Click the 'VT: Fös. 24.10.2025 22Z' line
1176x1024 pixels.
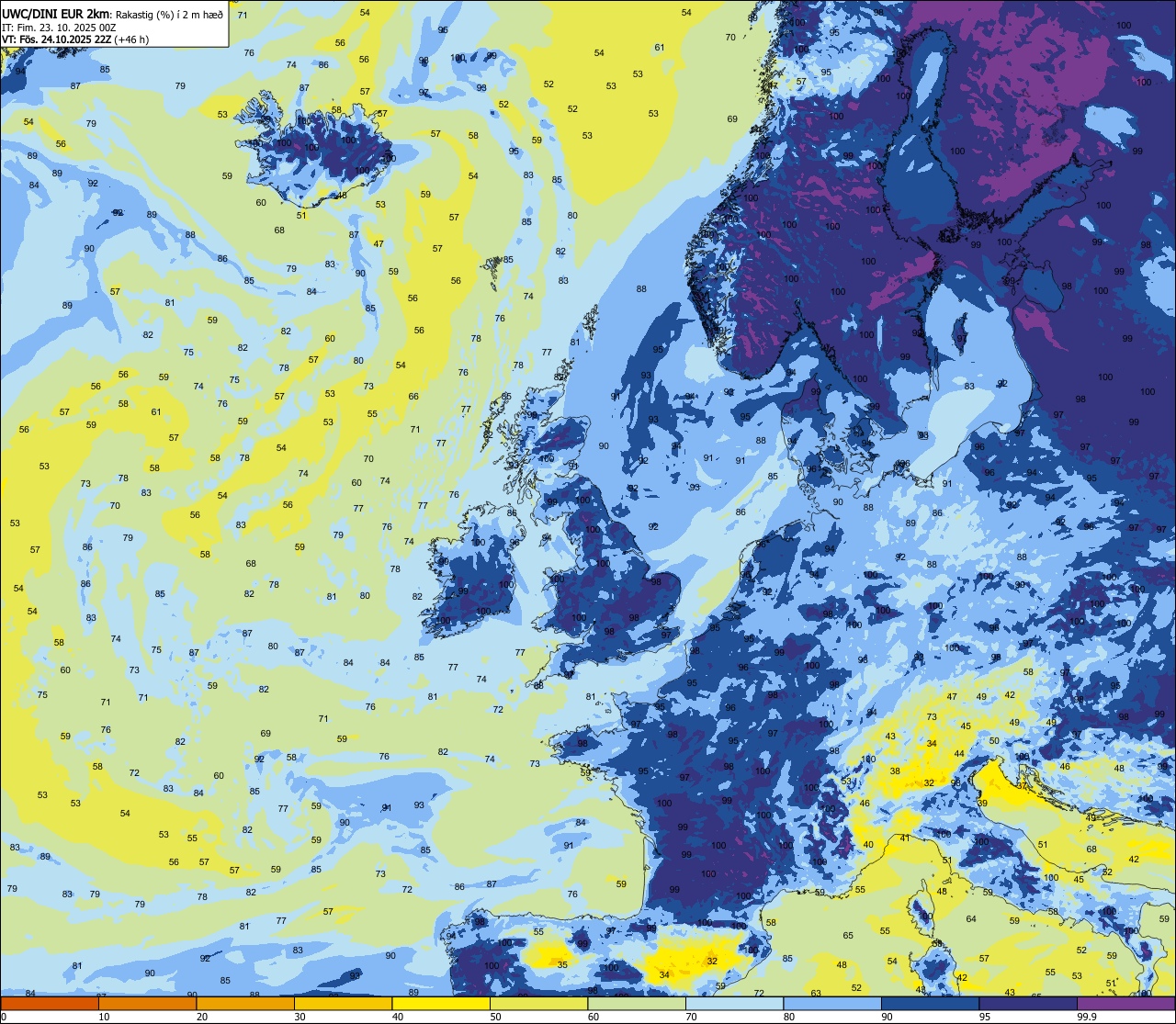(x=57, y=39)
